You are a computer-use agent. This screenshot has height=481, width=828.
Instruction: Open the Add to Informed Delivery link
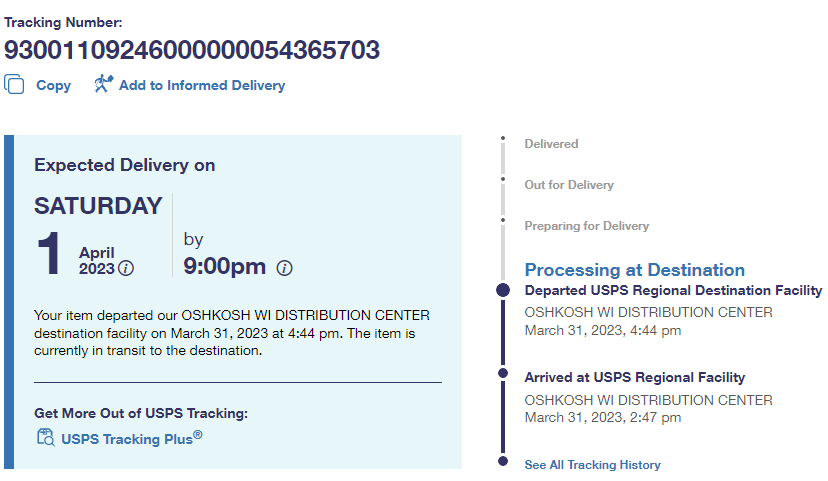click(x=201, y=86)
